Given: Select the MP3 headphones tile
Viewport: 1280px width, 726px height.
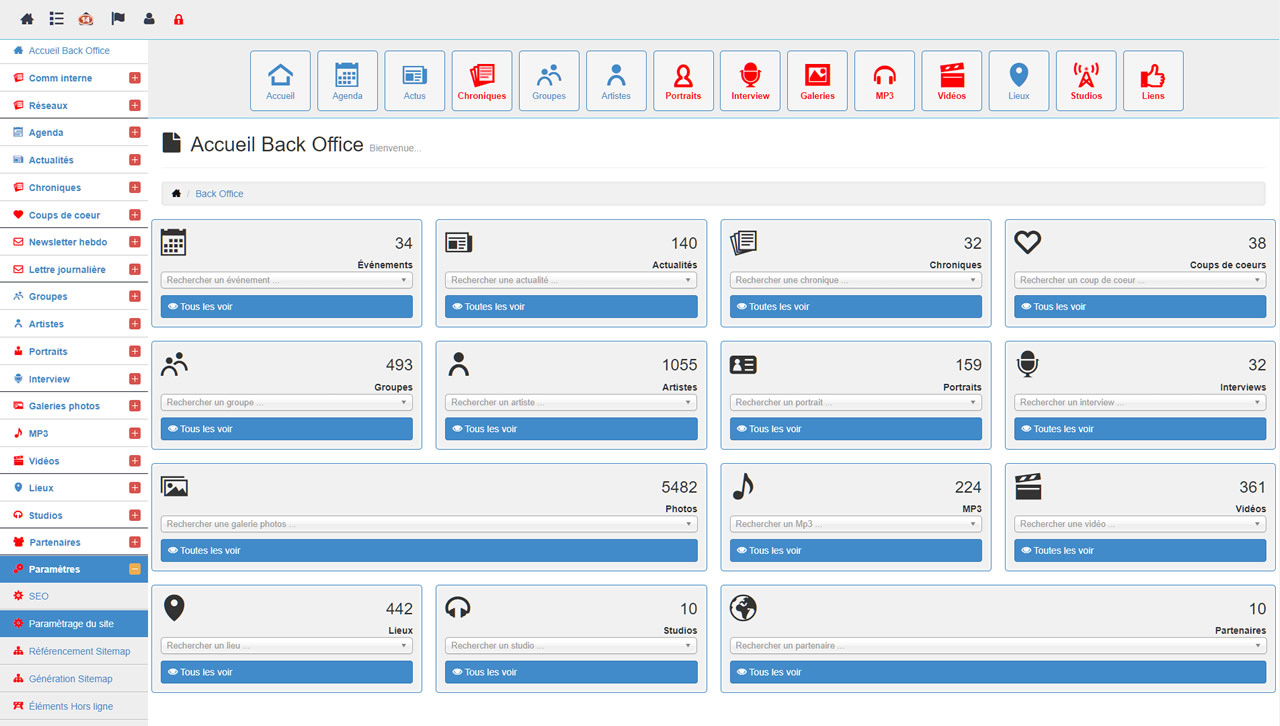Looking at the screenshot, I should 884,81.
